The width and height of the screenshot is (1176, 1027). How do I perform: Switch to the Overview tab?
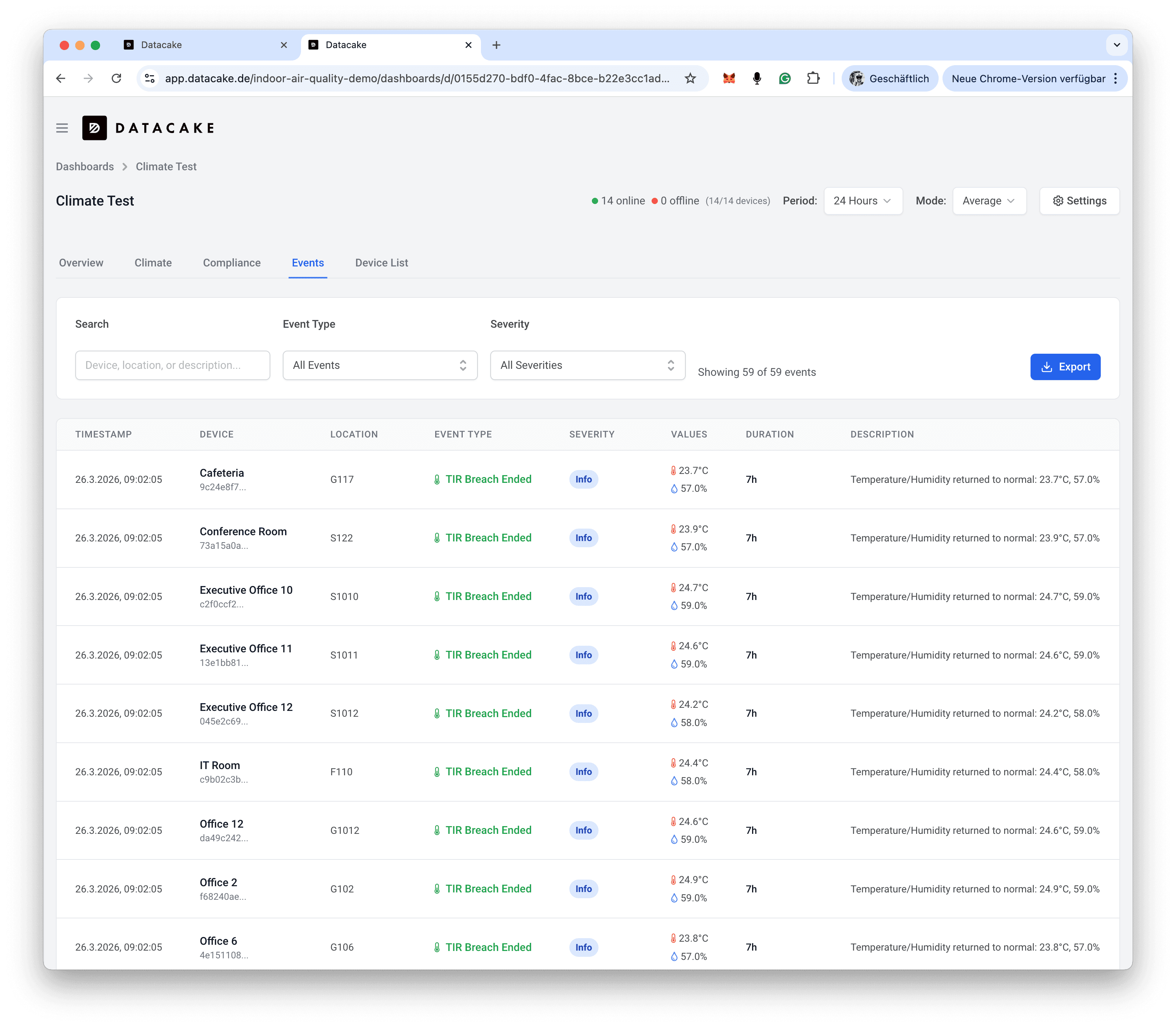[81, 263]
